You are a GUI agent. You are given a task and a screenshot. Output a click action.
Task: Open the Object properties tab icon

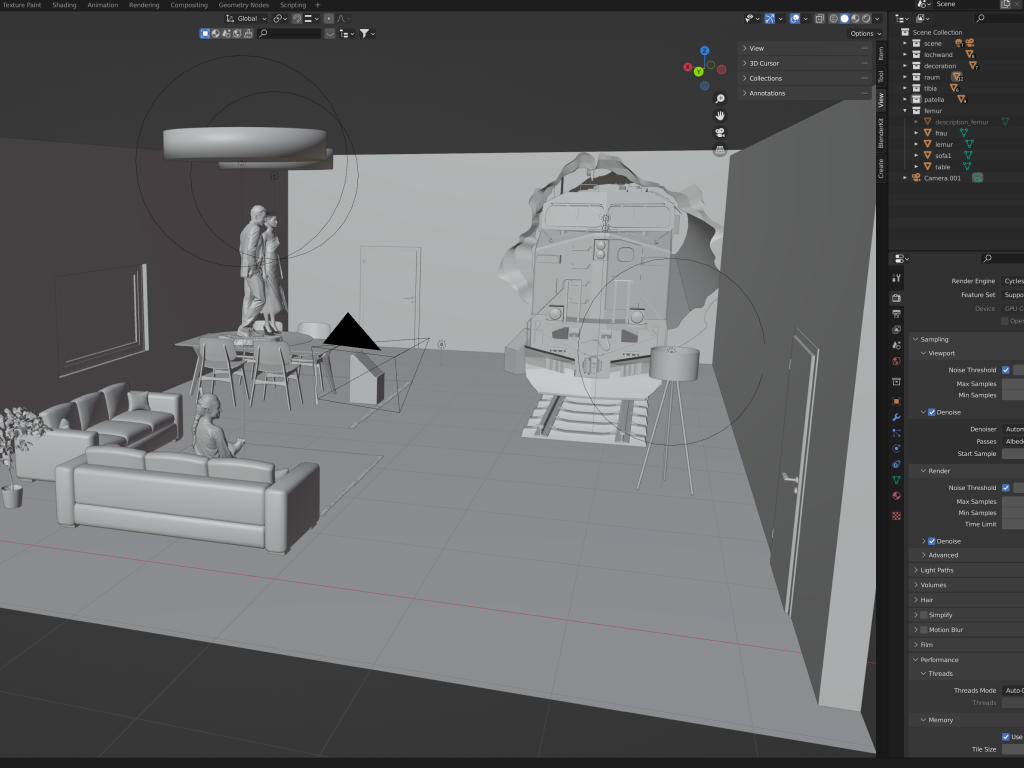click(x=897, y=402)
